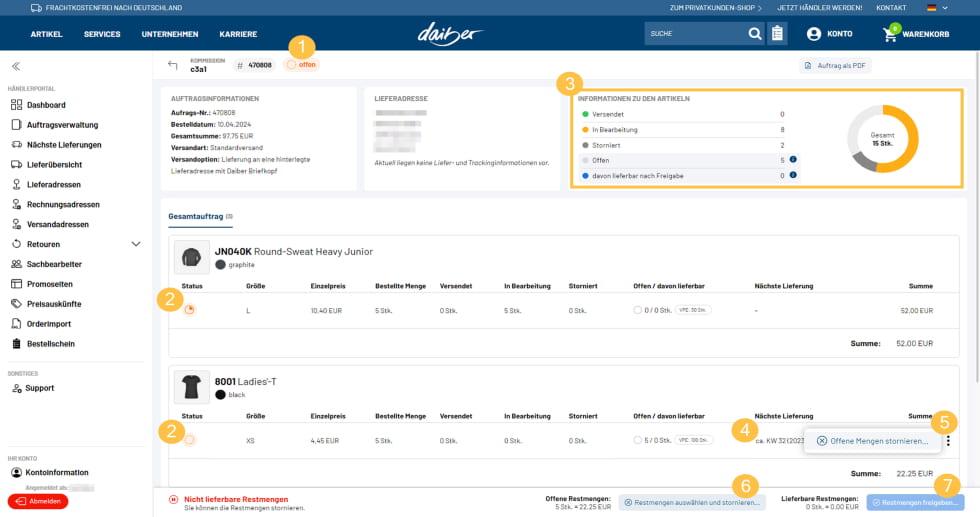Viewport: 980px width, 517px height.
Task: Select Rechnungsadressen in the sidebar
Action: 56,204
